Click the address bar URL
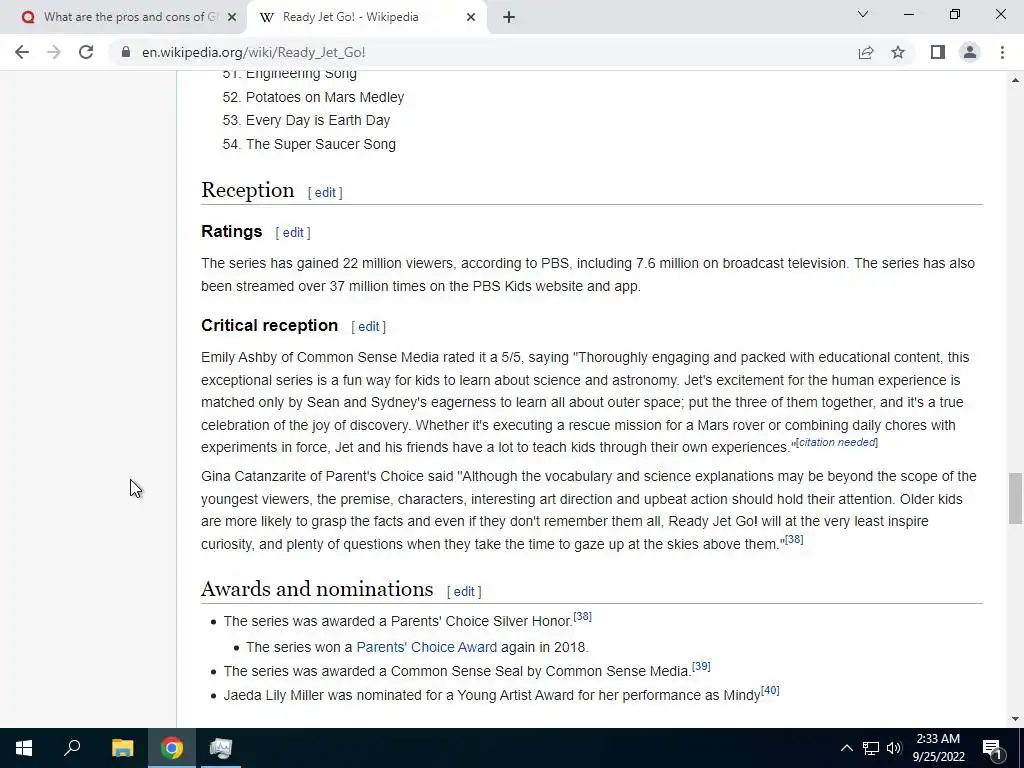Screen dimensions: 1024x768 pyautogui.click(x=253, y=52)
